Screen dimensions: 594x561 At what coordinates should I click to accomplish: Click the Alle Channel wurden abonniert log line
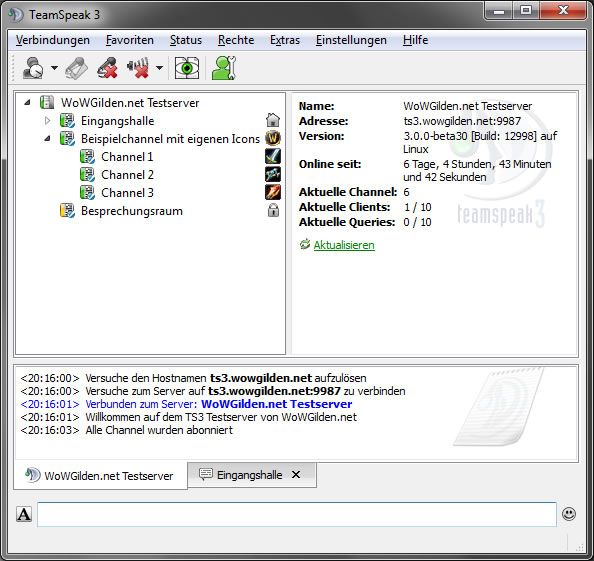127,430
